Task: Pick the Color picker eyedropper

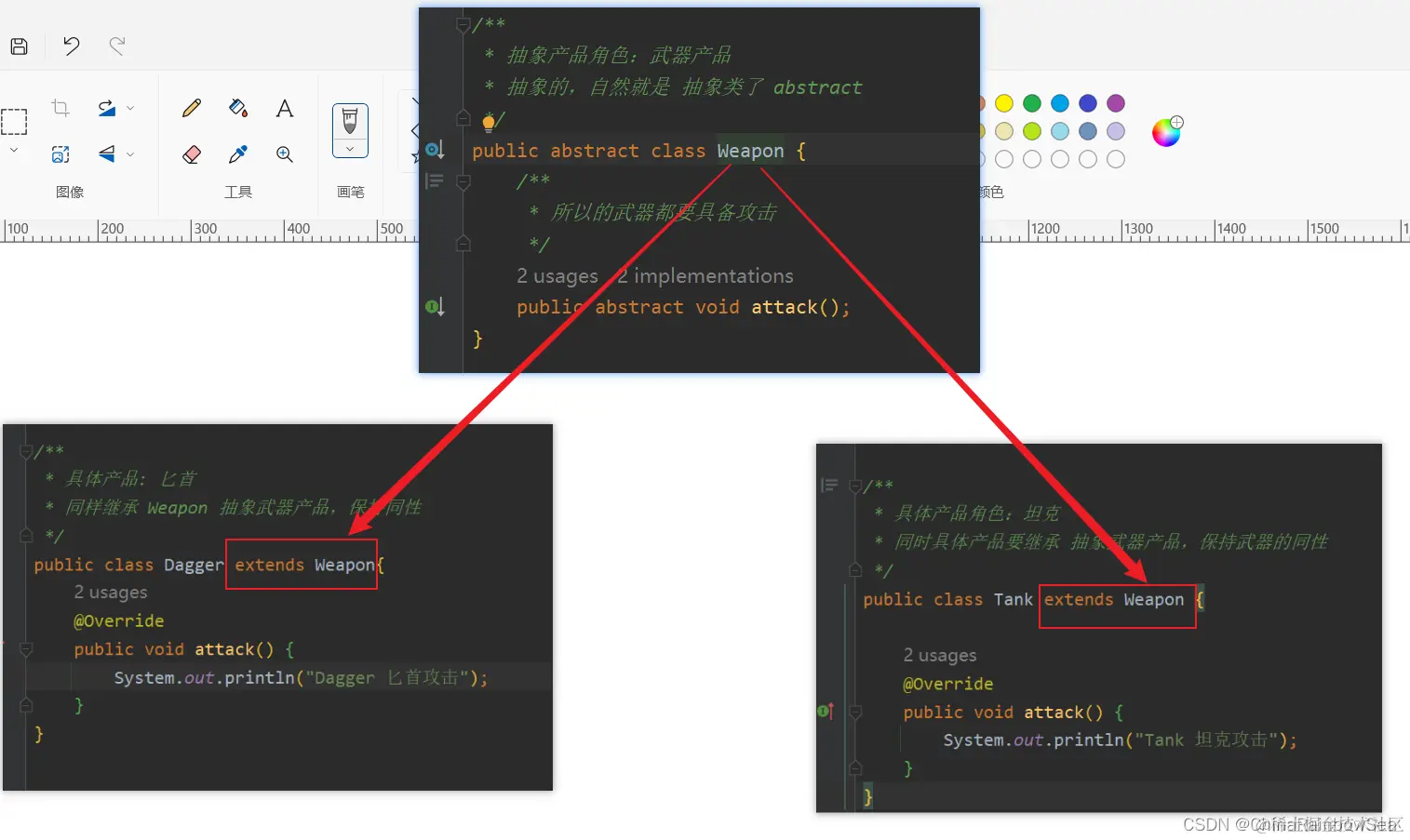Action: tap(238, 154)
